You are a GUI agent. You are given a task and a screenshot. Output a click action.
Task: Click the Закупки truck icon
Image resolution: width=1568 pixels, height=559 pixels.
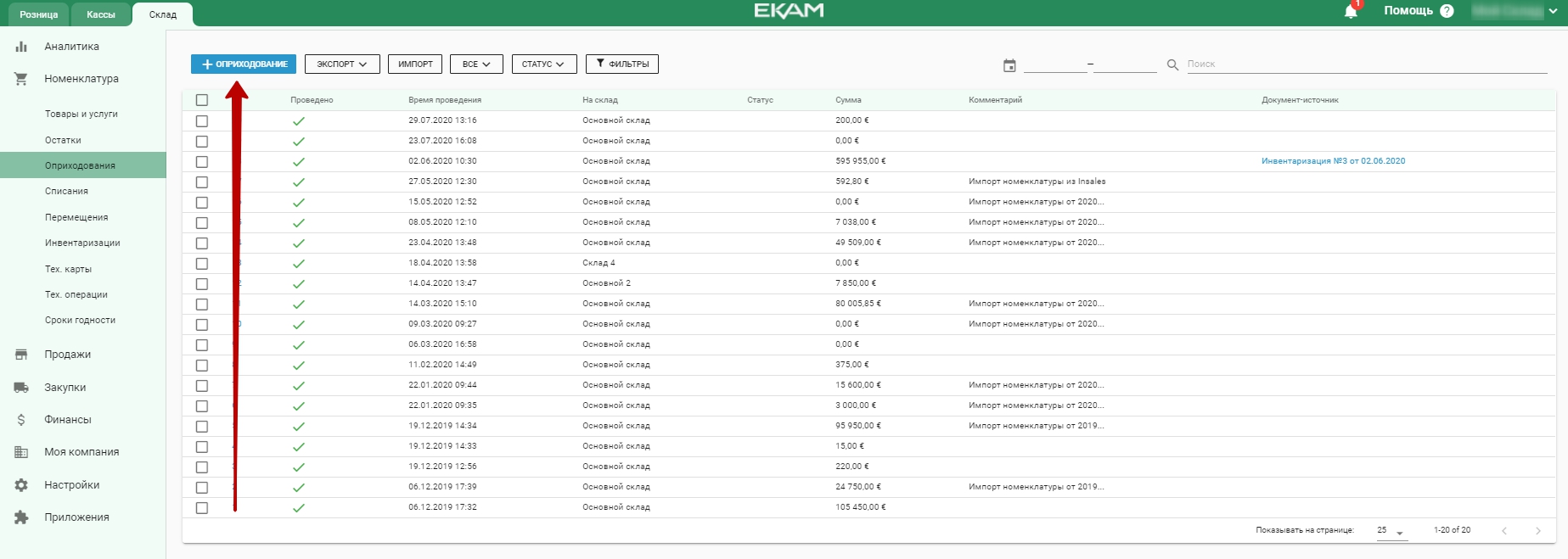point(21,388)
